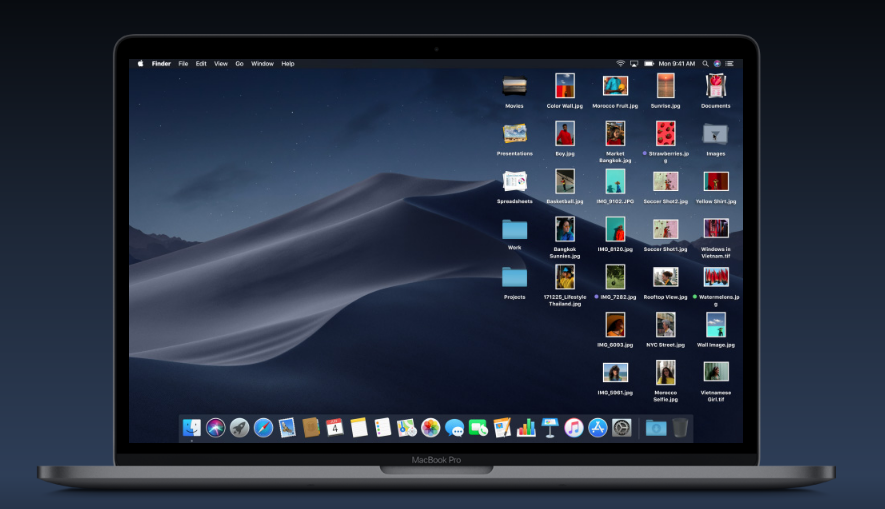Select NYC Street.jpg thumbnail
Viewport: 885px width, 509px height.
click(x=665, y=325)
